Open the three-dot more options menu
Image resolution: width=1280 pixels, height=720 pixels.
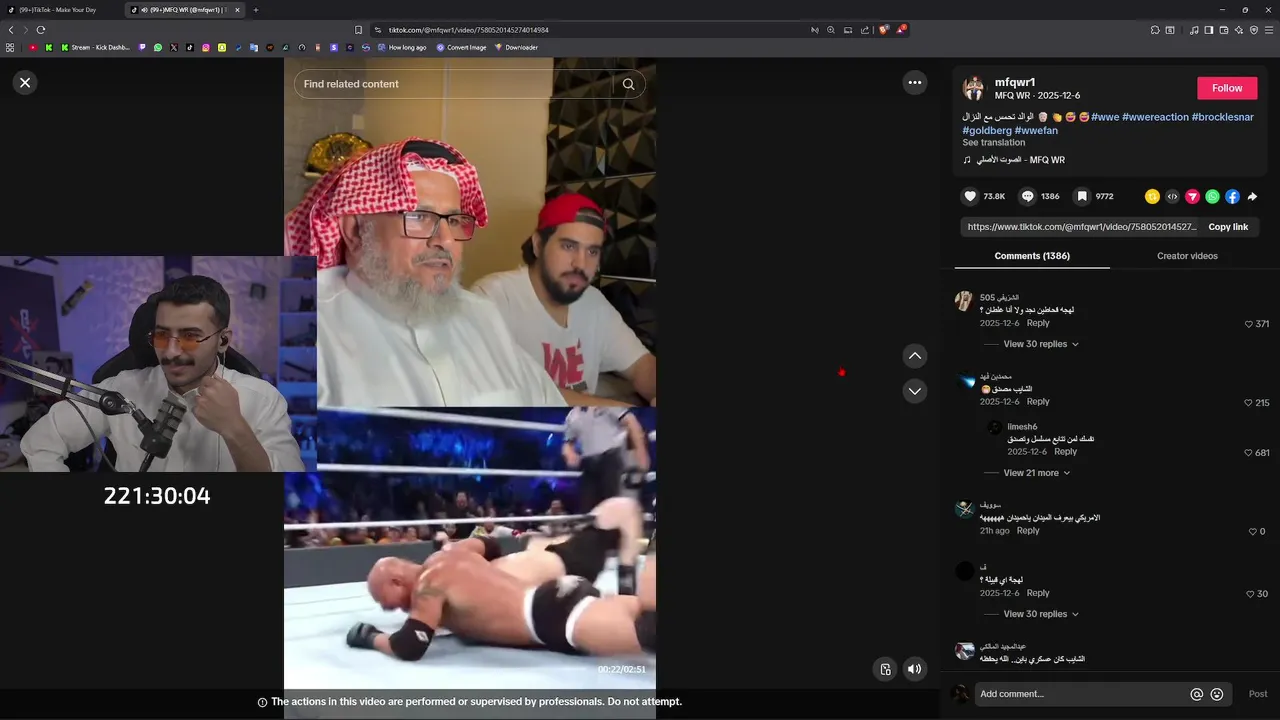coord(915,83)
